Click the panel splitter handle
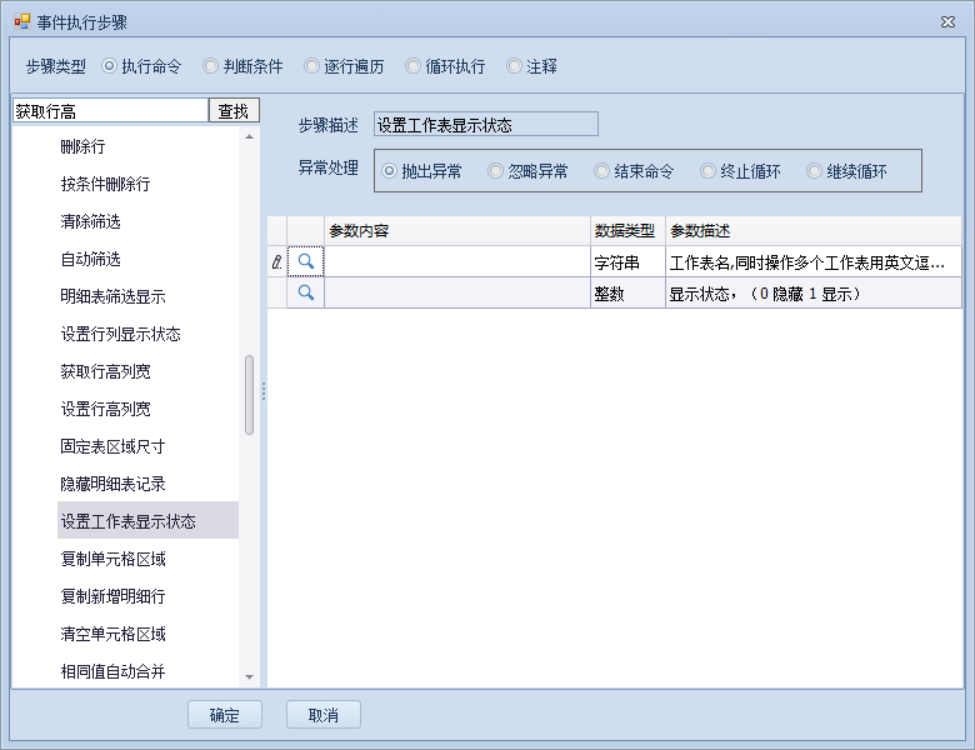Viewport: 975px width, 750px height. [x=264, y=390]
